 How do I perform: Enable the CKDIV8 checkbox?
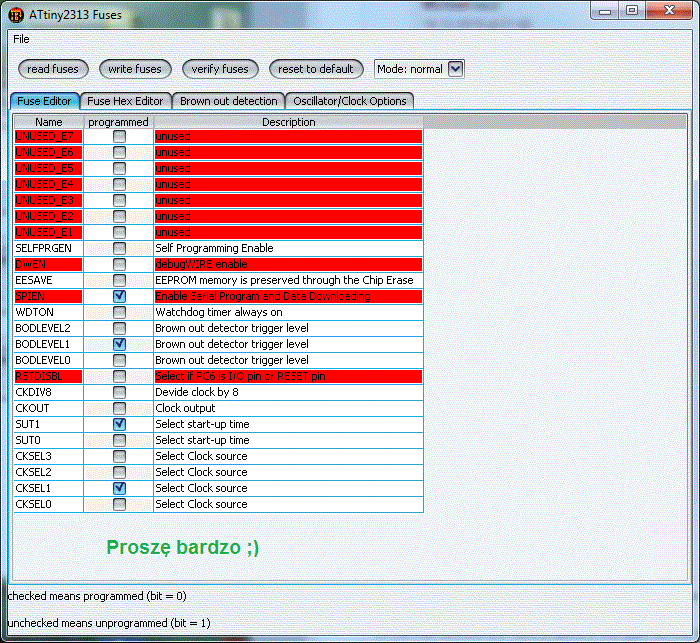tap(119, 392)
